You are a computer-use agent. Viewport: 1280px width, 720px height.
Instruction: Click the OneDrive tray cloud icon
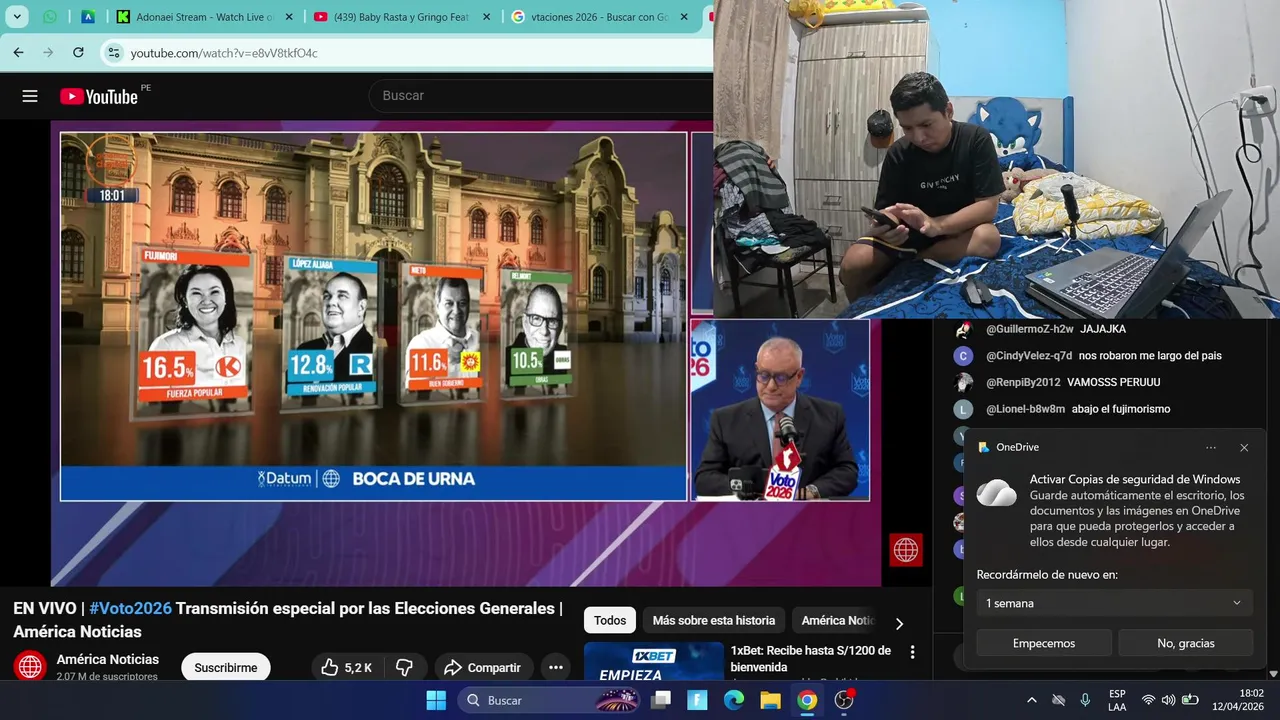[1058, 700]
